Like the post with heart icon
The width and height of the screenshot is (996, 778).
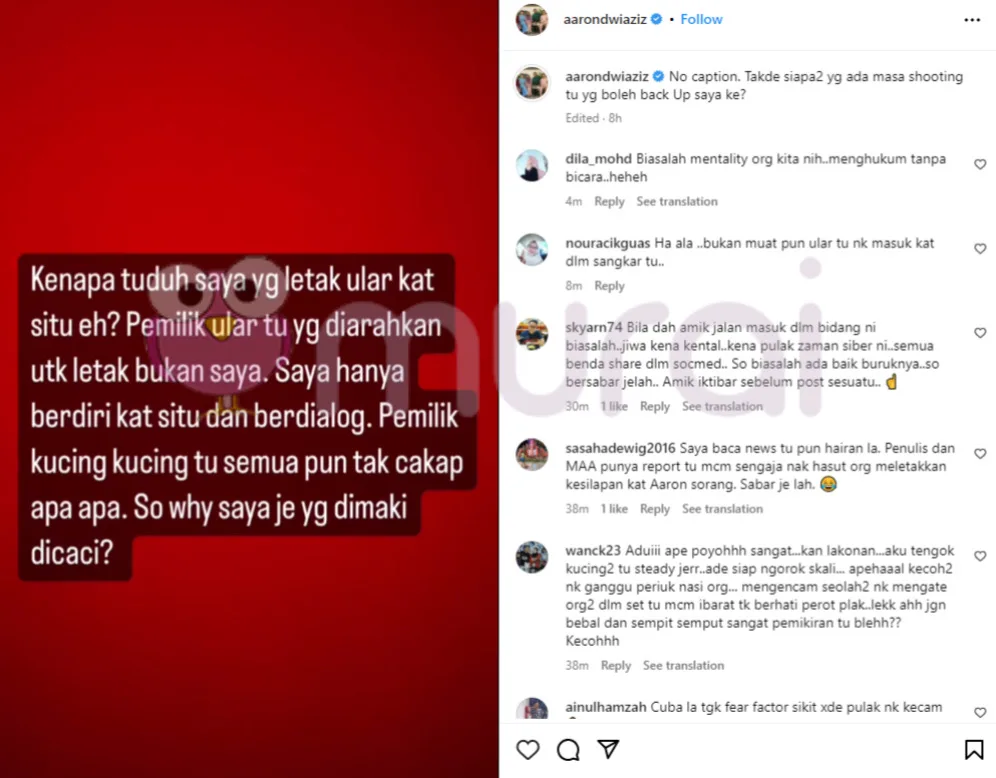[x=527, y=749]
